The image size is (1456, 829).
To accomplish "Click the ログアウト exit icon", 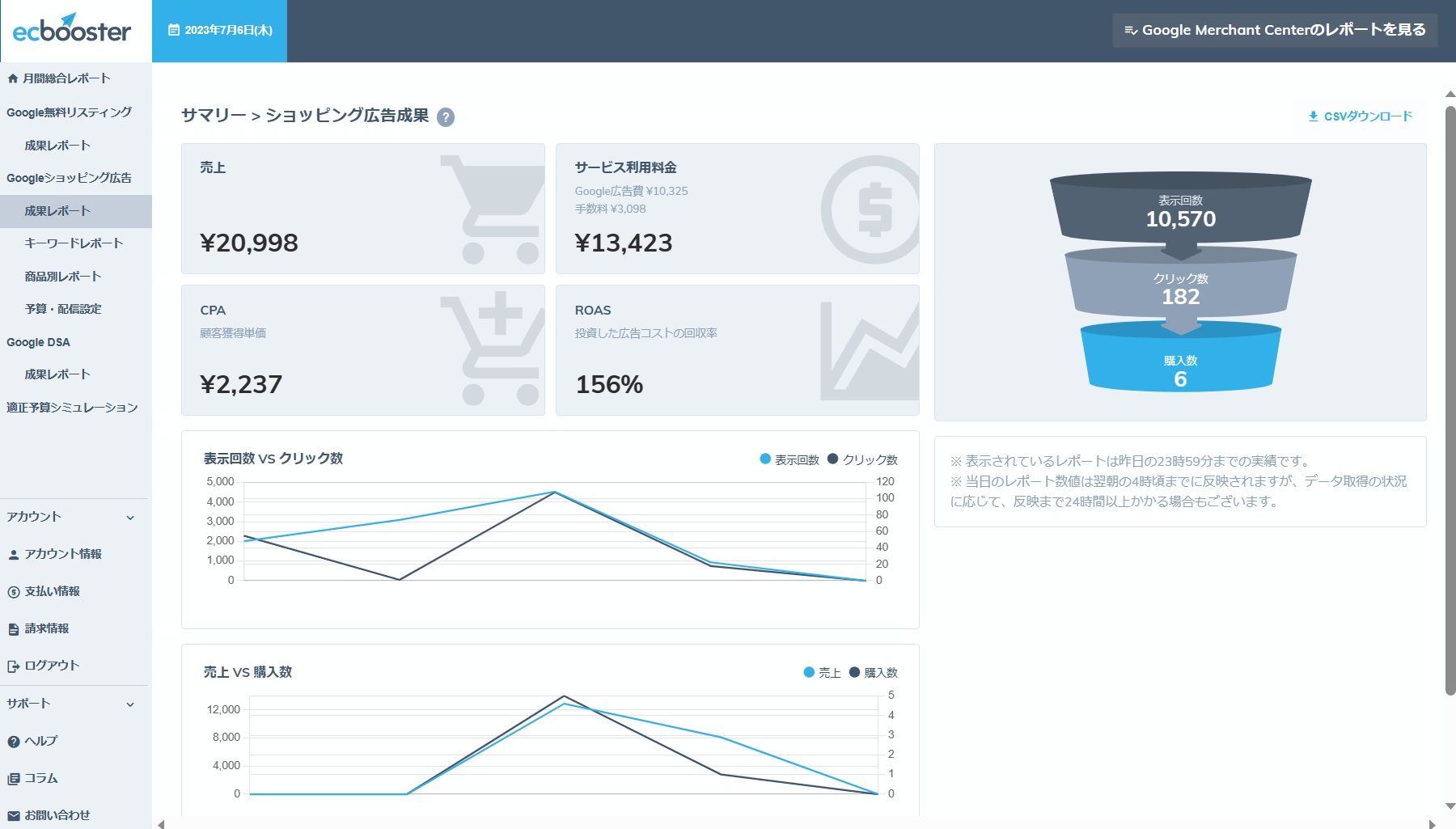I will click(x=12, y=666).
